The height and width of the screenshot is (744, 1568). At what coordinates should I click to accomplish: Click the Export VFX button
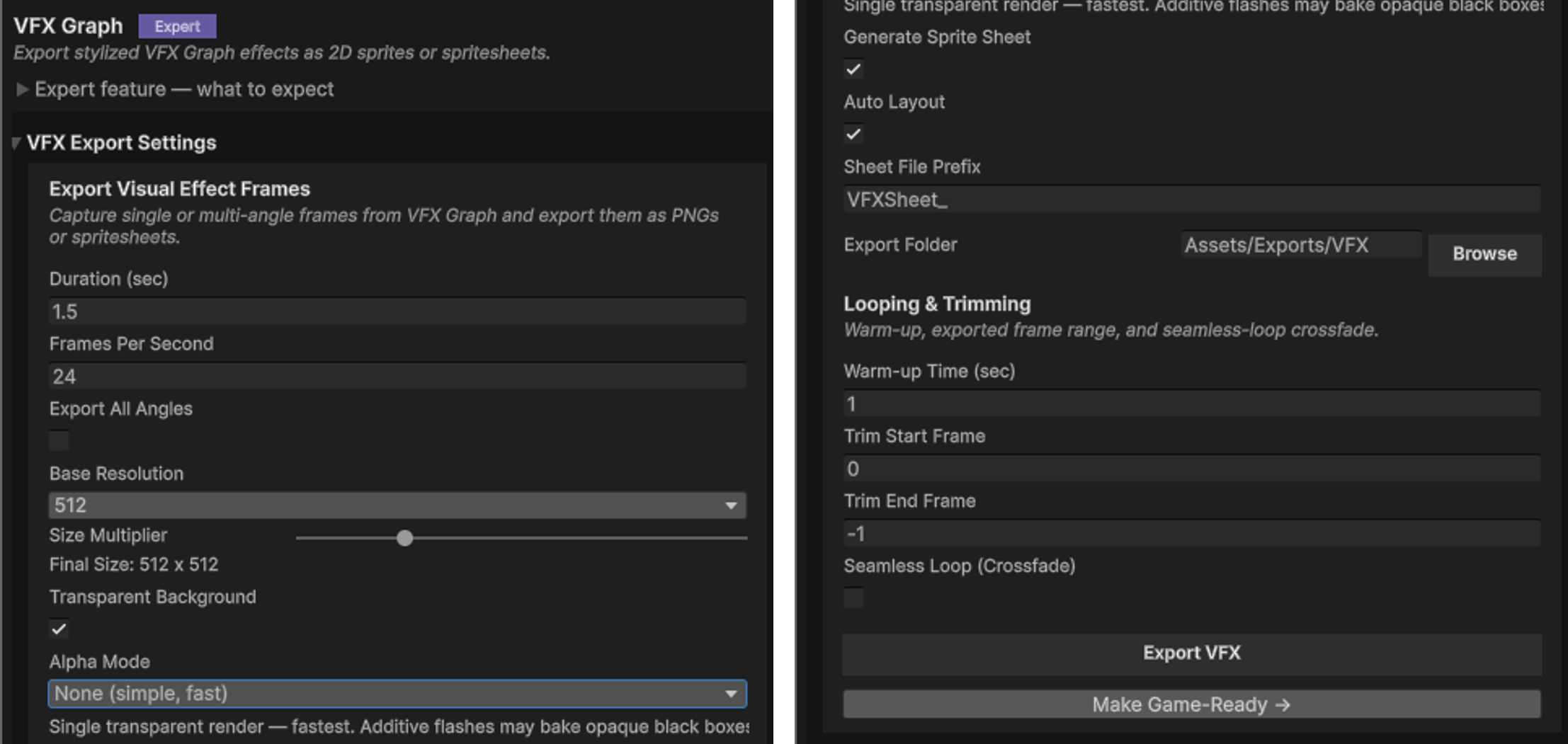tap(1192, 653)
